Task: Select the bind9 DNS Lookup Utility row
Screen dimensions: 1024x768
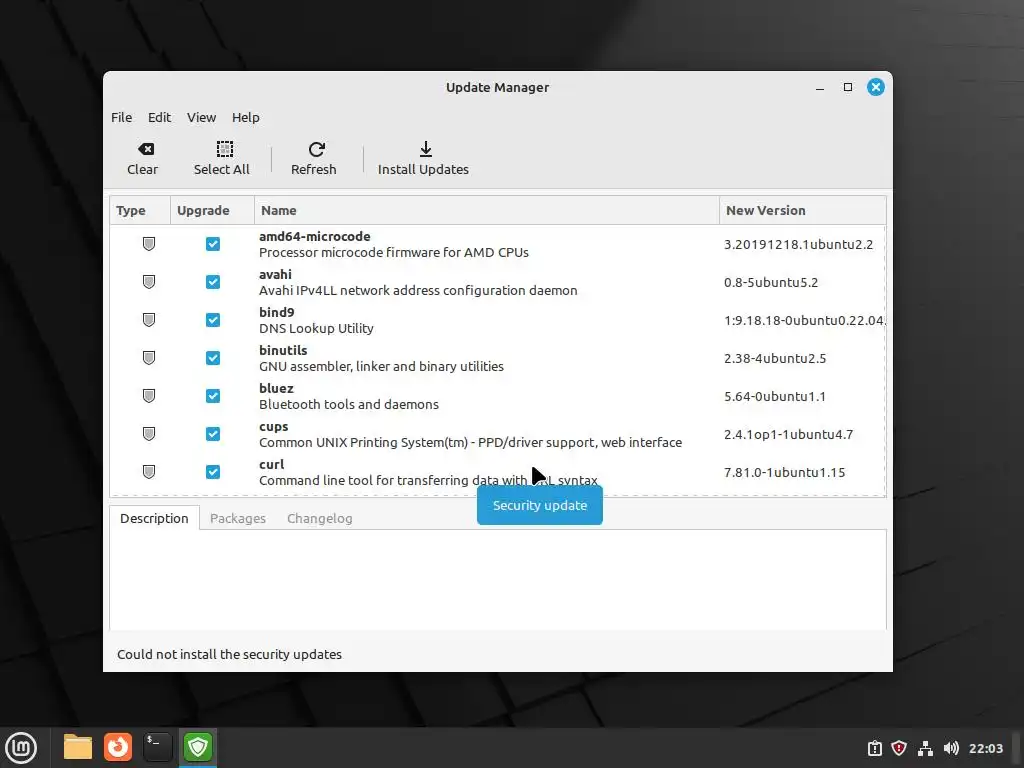Action: pos(316,320)
